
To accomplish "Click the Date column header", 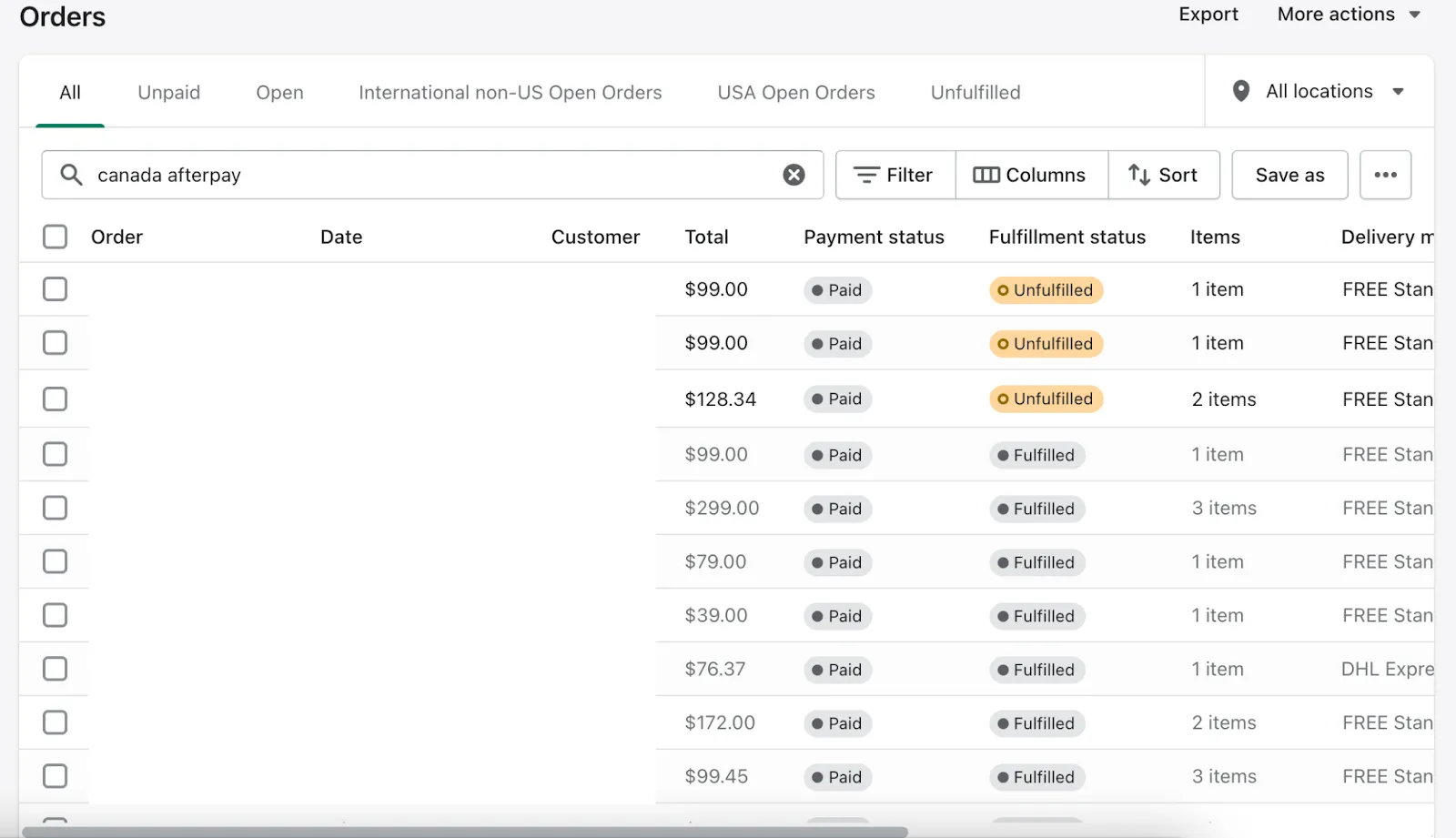I will coord(341,237).
